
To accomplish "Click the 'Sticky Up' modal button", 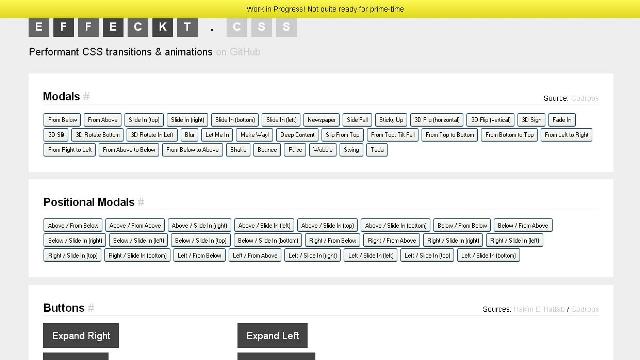I will pyautogui.click(x=391, y=120).
